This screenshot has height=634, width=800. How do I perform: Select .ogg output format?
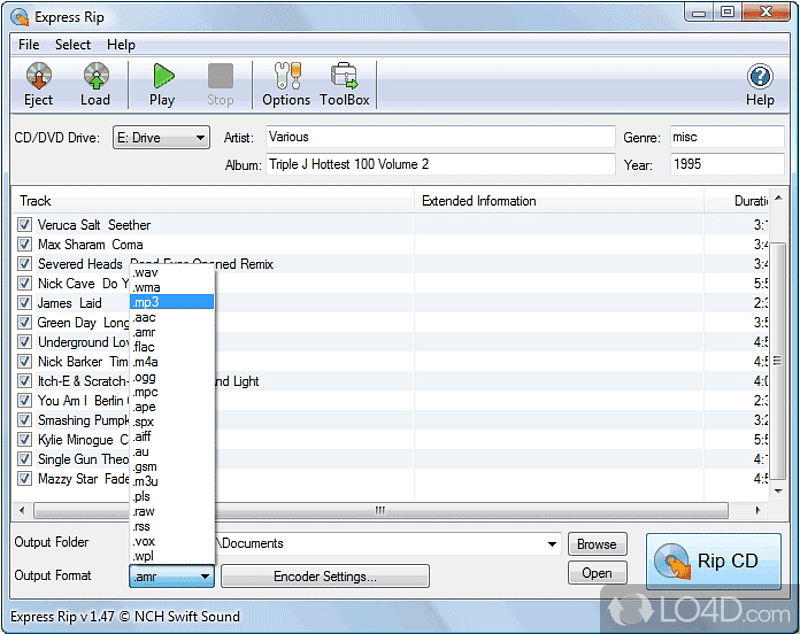click(x=172, y=377)
